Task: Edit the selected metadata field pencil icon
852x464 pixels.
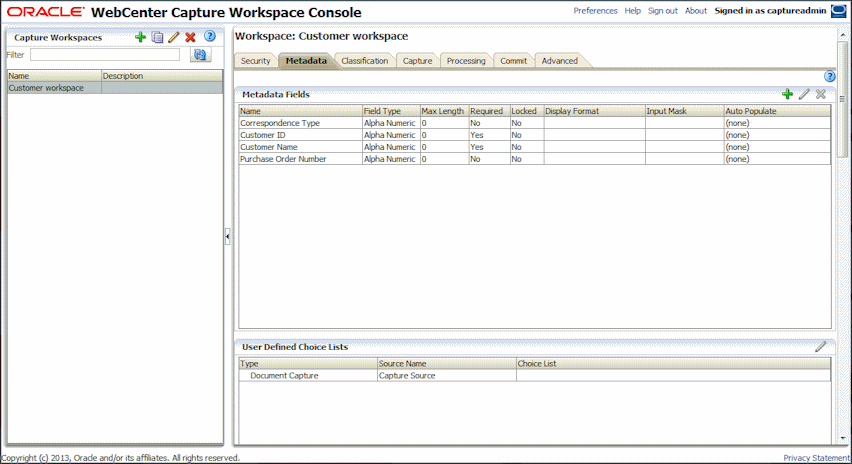Action: tap(804, 94)
